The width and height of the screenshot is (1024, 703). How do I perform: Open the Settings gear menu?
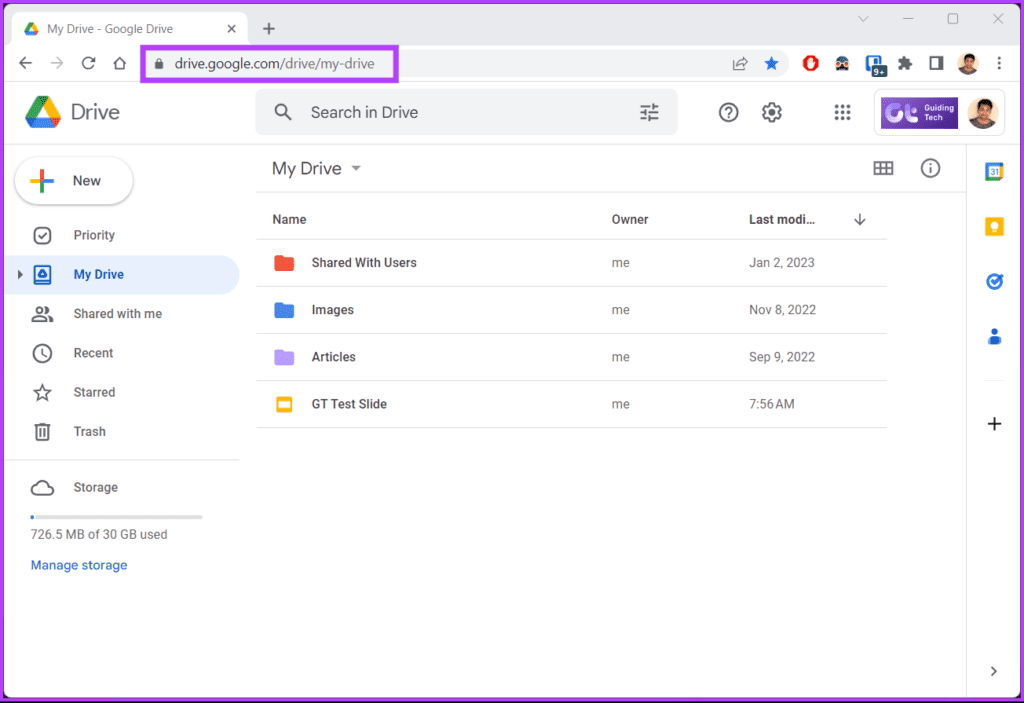772,112
